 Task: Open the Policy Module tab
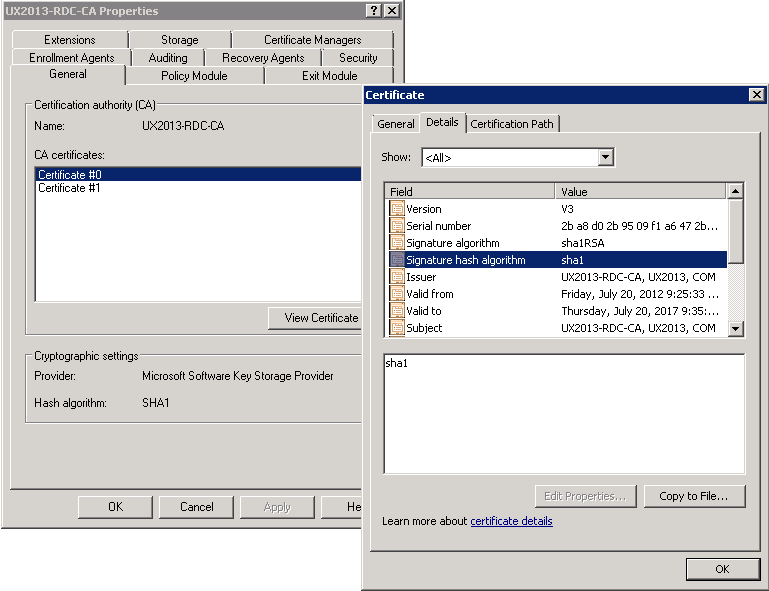tap(194, 76)
